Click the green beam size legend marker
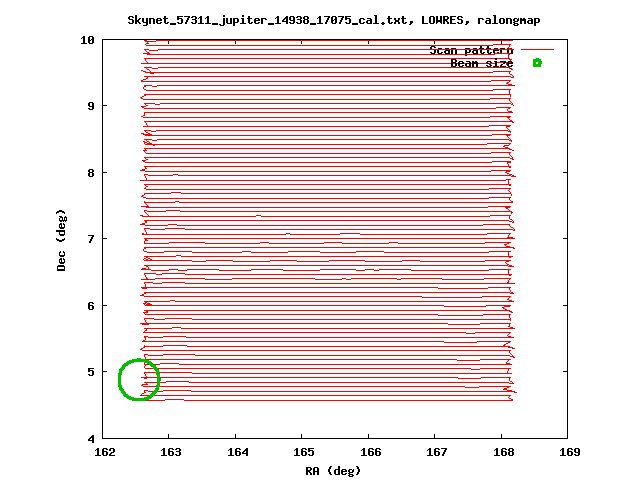The width and height of the screenshot is (640, 480). point(537,63)
